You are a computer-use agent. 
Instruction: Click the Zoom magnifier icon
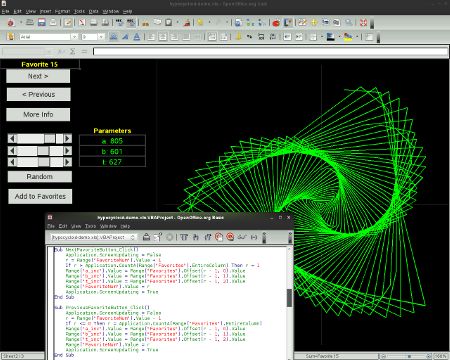(x=349, y=23)
